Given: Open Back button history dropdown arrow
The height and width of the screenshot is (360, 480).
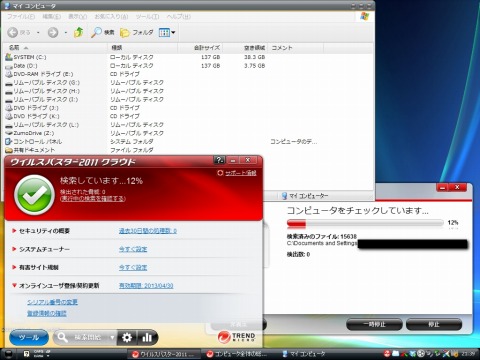Looking at the screenshot, I should point(38,33).
